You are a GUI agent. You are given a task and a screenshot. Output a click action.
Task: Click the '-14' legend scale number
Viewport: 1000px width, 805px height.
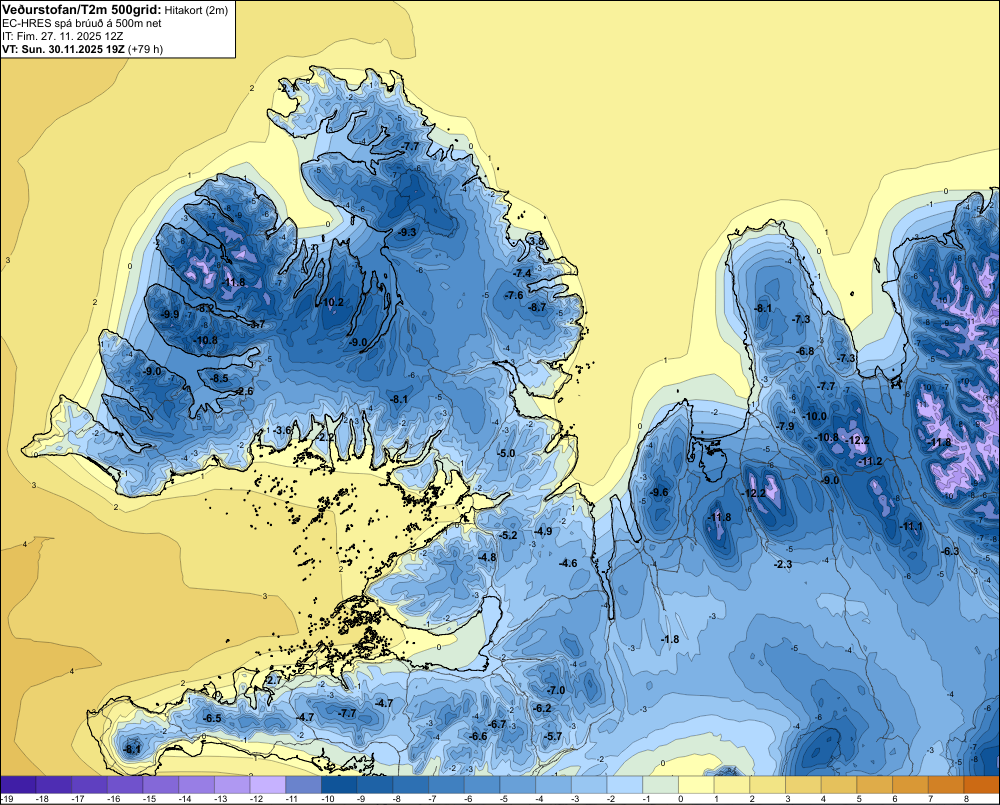tap(185, 799)
